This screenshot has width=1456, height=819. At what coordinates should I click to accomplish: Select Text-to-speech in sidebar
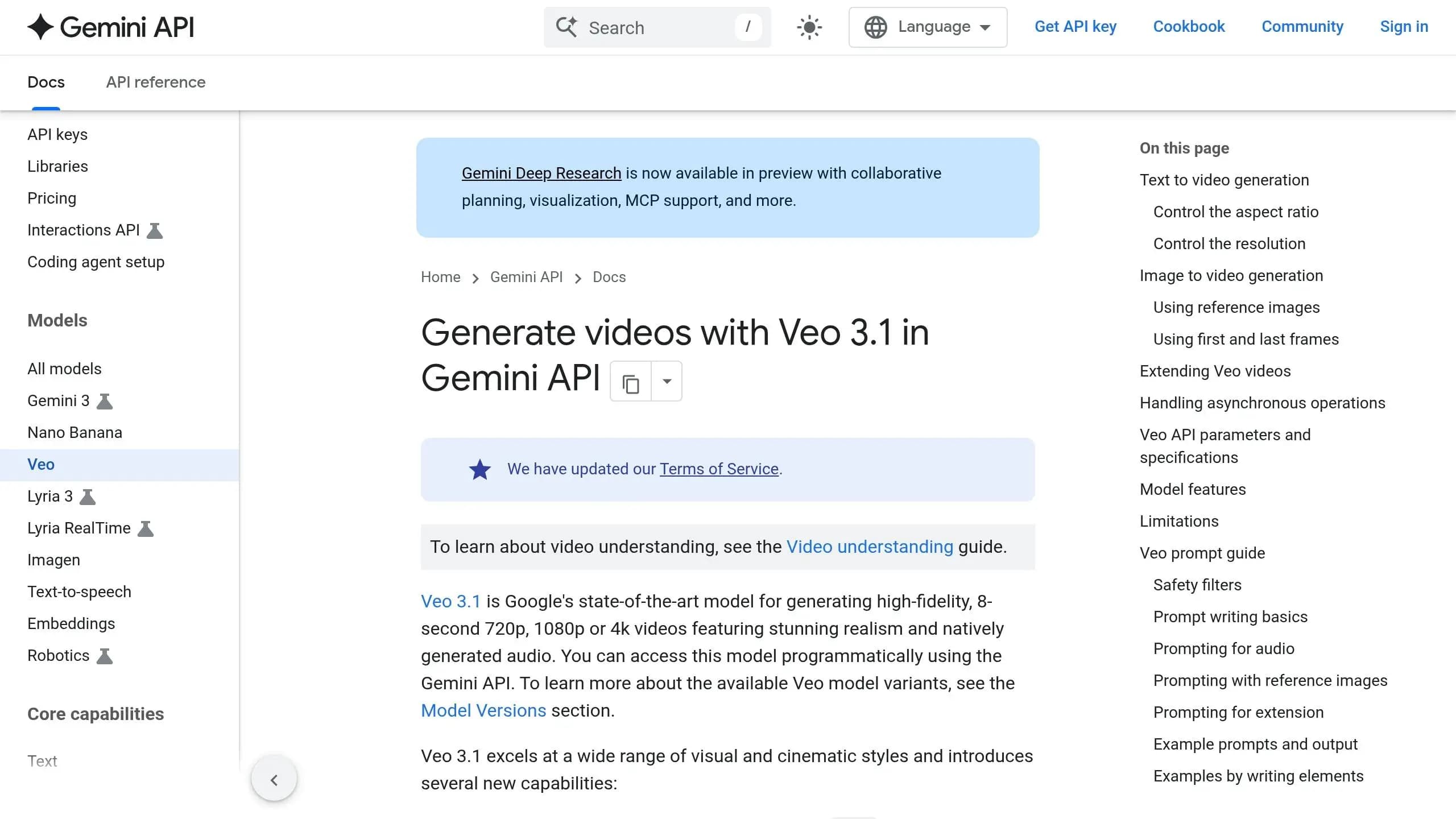pyautogui.click(x=79, y=592)
